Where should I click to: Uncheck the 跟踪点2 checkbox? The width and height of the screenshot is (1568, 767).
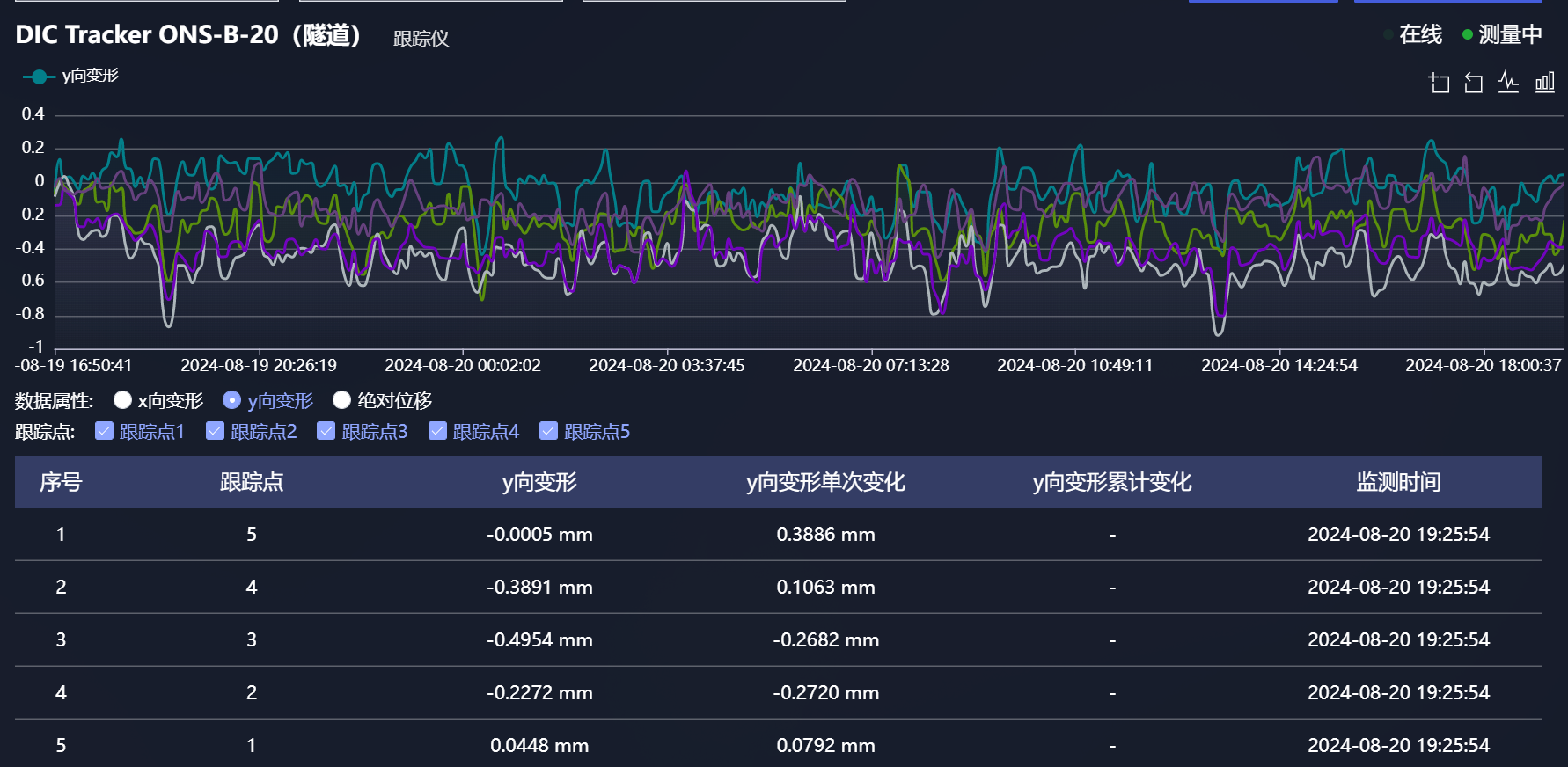click(x=215, y=431)
